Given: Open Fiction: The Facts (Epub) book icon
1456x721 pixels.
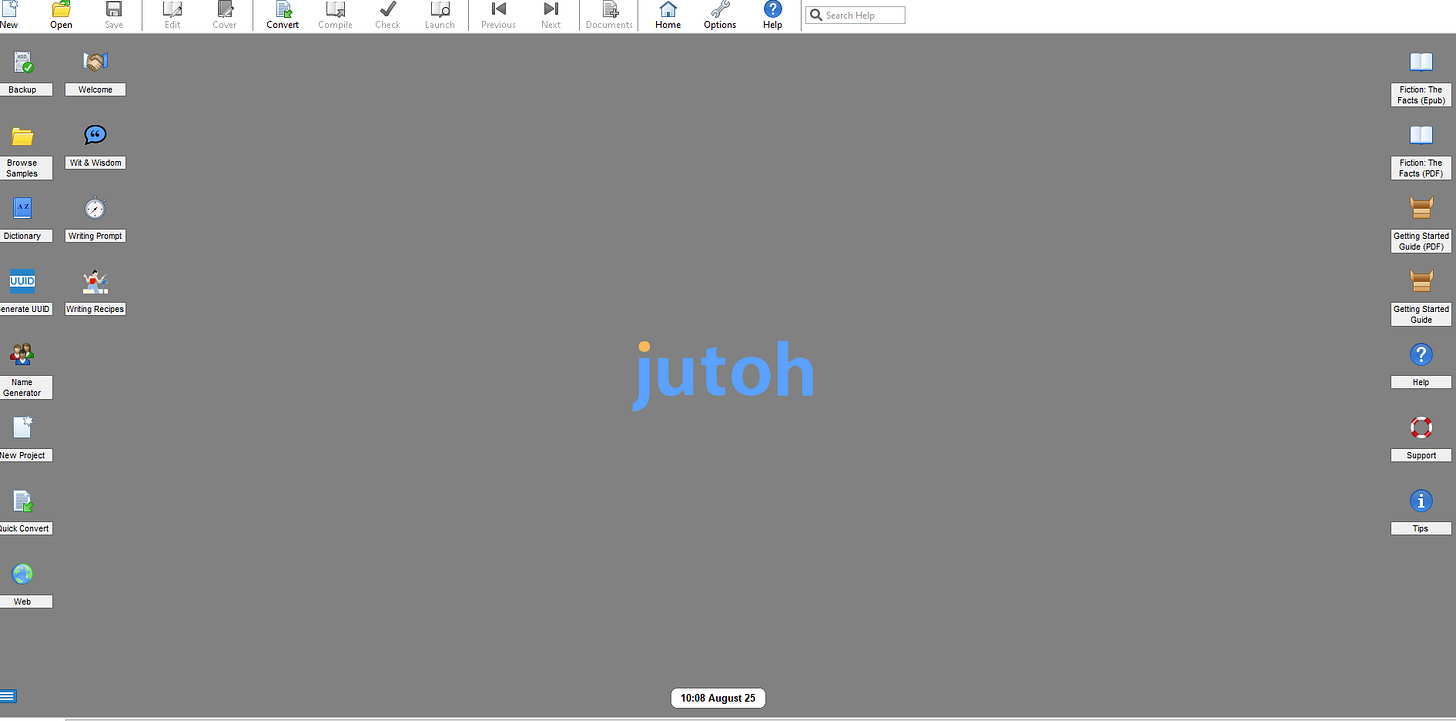Looking at the screenshot, I should point(1421,62).
